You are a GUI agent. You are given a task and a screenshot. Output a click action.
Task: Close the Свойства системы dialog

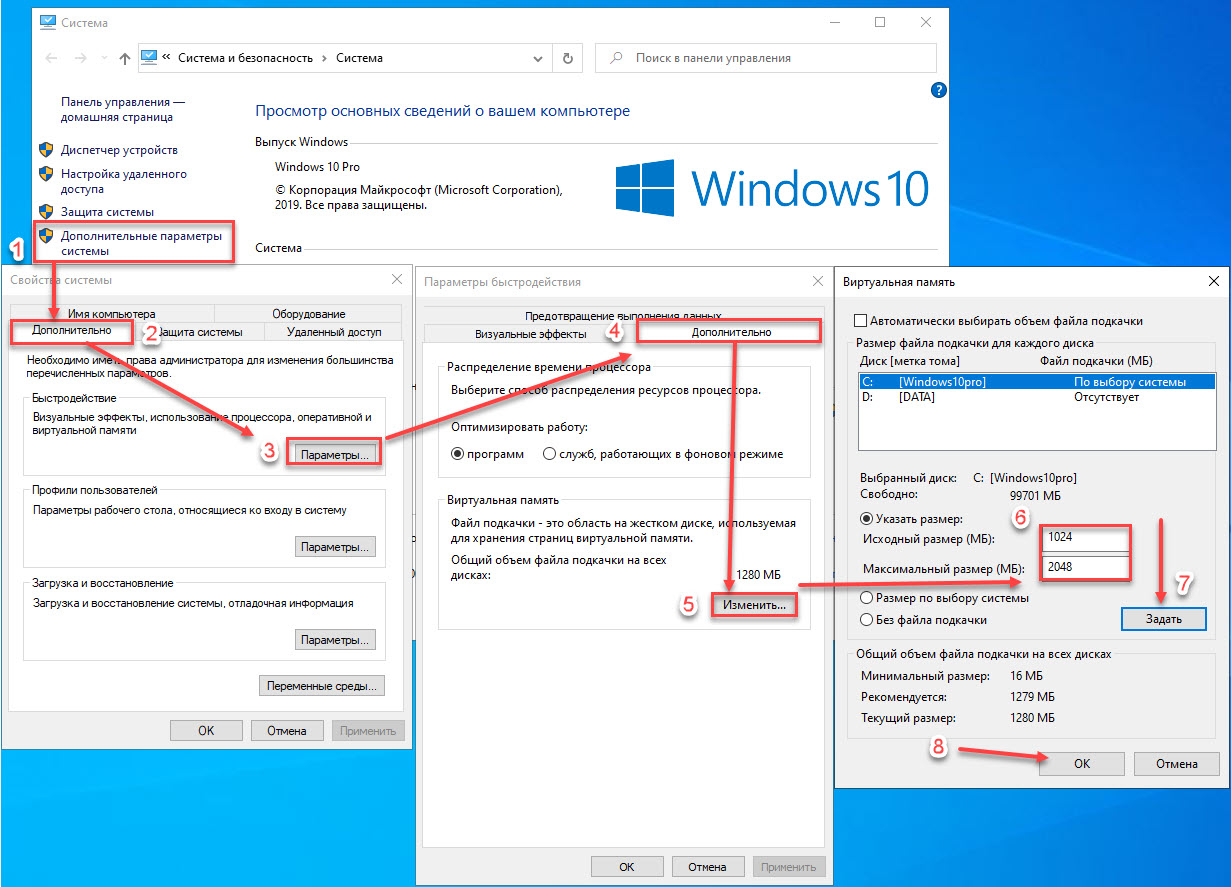pos(397,280)
